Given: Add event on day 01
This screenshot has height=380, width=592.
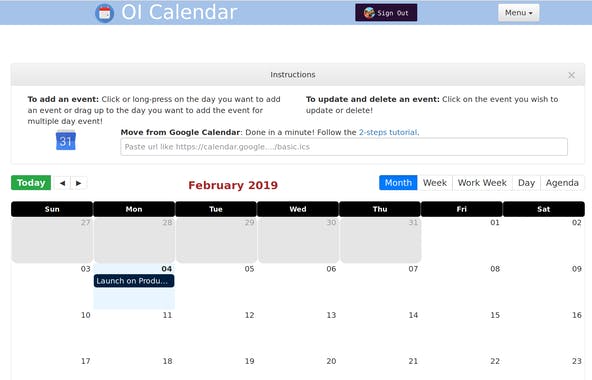Looking at the screenshot, I should tap(462, 240).
